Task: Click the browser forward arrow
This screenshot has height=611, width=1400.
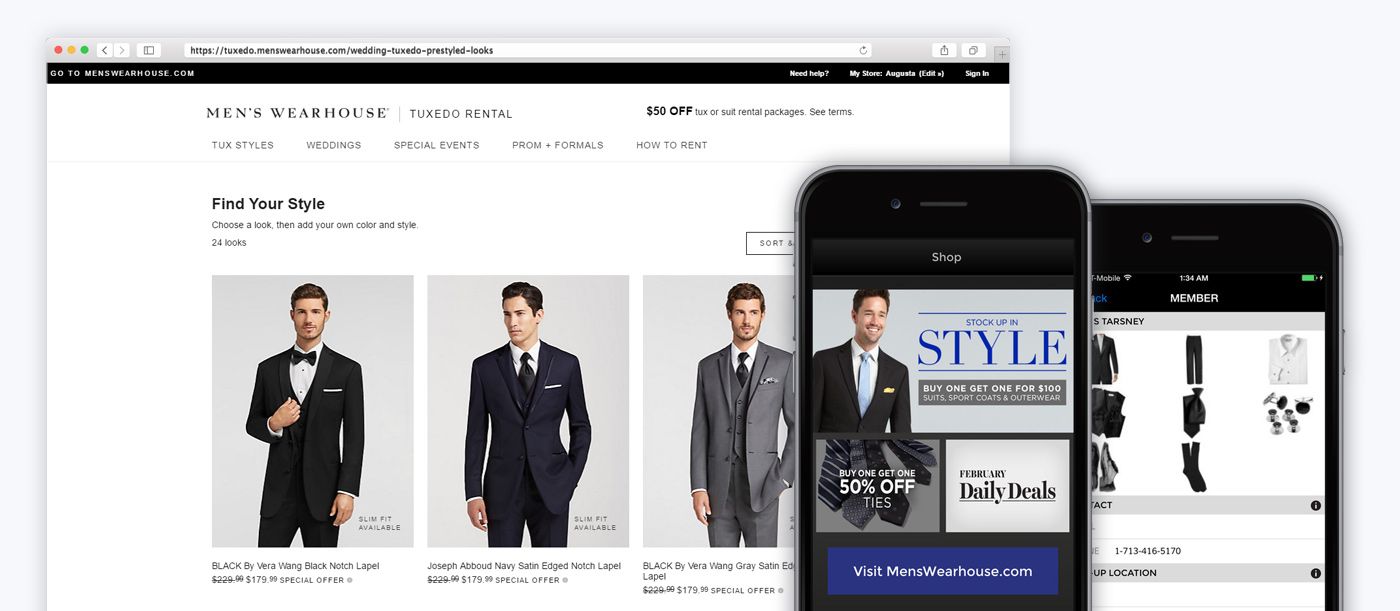Action: pos(122,50)
